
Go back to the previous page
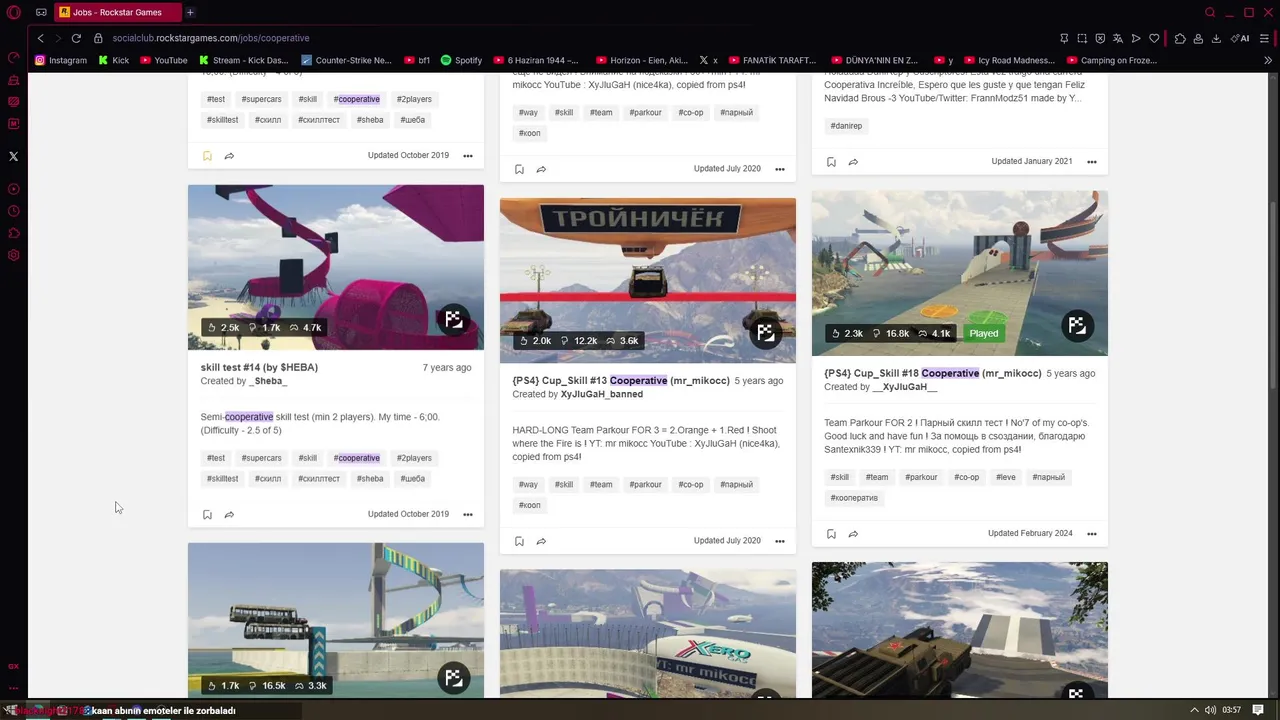pyautogui.click(x=40, y=38)
